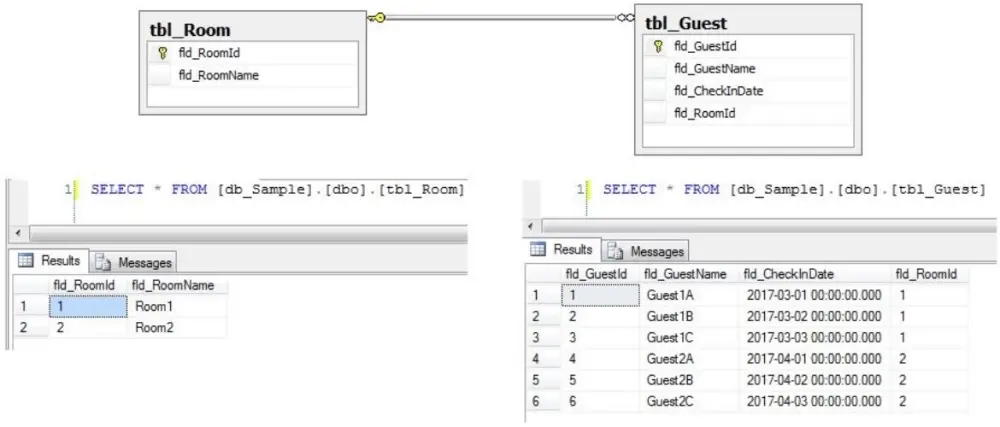Click the primary key icon of fld_GuestId
Screen dimensions: 1000x427
[x=659, y=47]
